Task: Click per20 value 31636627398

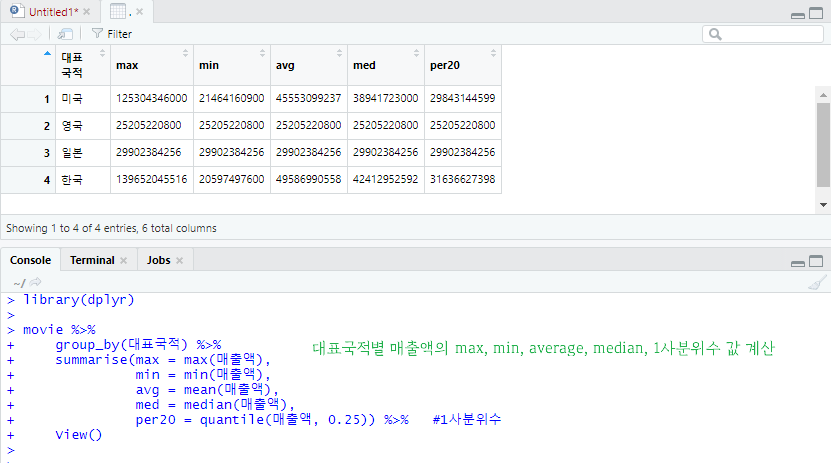Action: coord(463,180)
